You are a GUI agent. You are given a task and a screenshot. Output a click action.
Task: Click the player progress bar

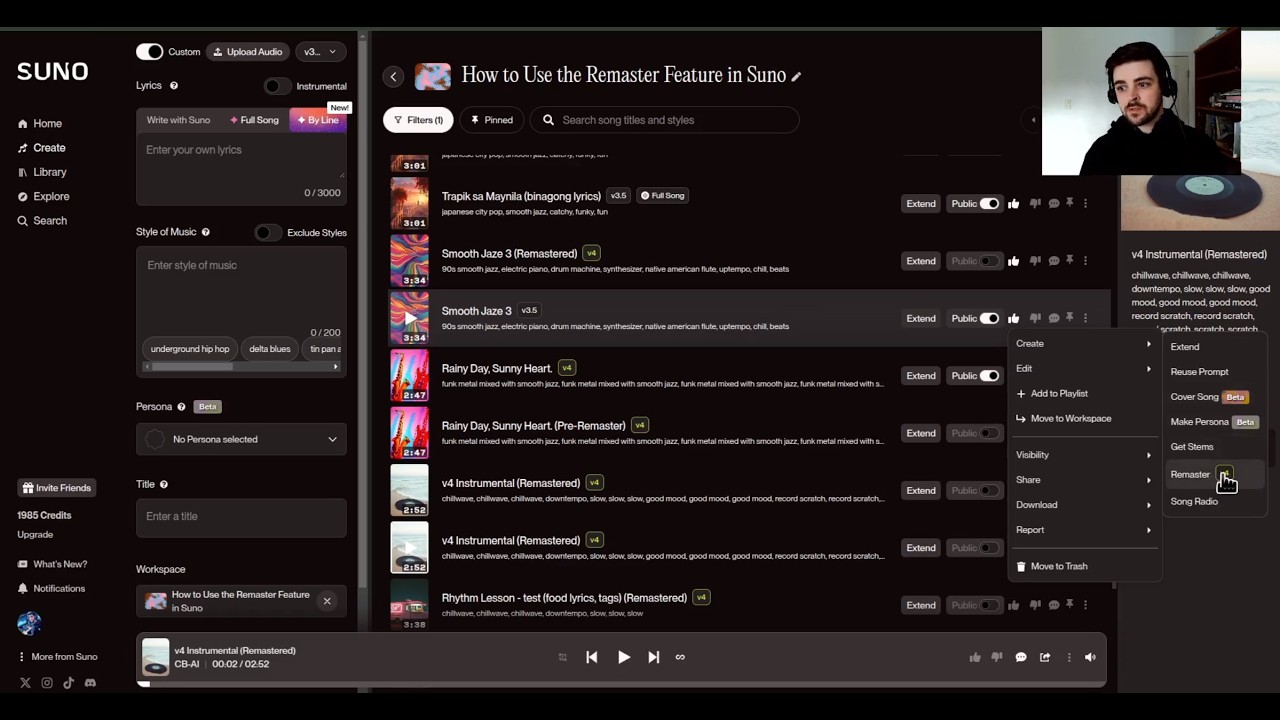click(x=622, y=685)
